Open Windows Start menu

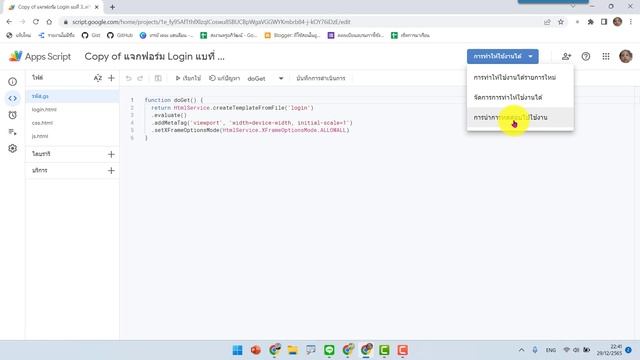238,350
